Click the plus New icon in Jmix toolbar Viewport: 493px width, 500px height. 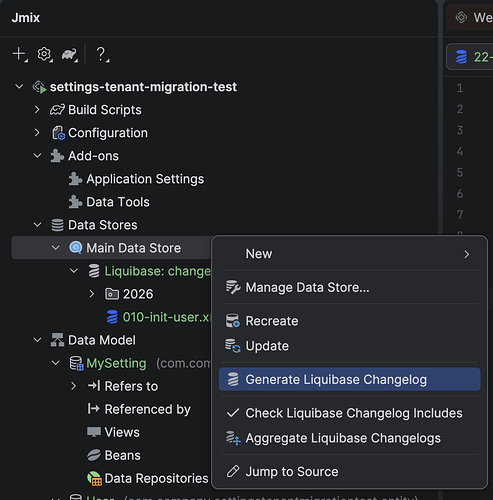19,54
